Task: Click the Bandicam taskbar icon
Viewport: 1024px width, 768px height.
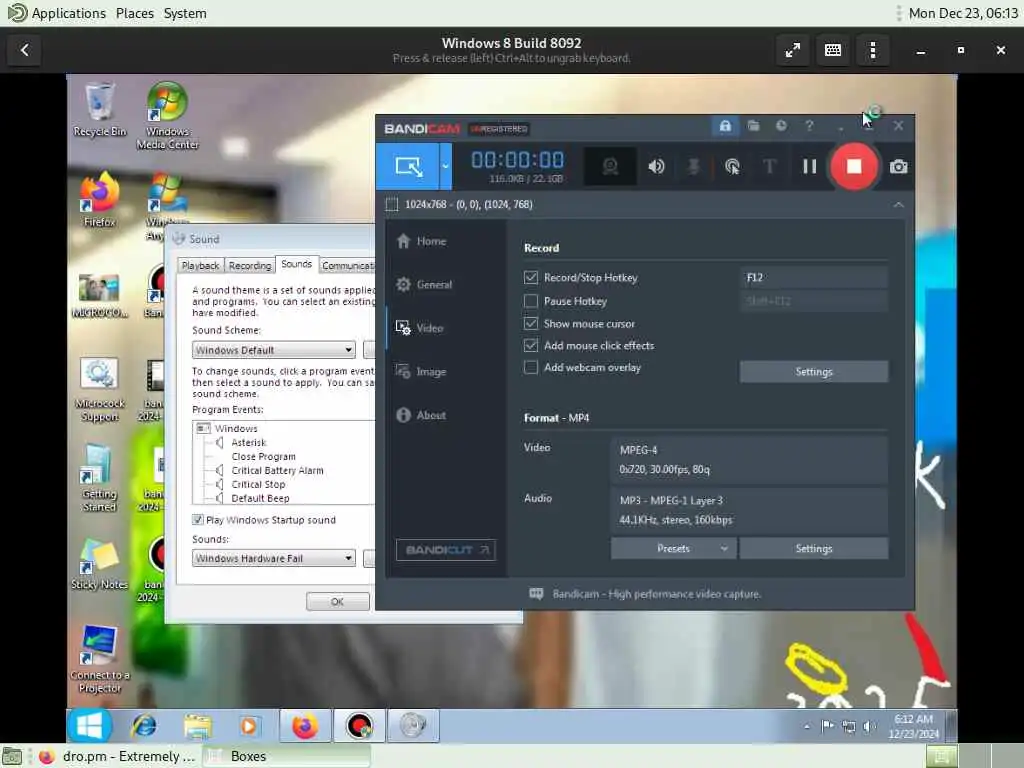Action: click(359, 726)
